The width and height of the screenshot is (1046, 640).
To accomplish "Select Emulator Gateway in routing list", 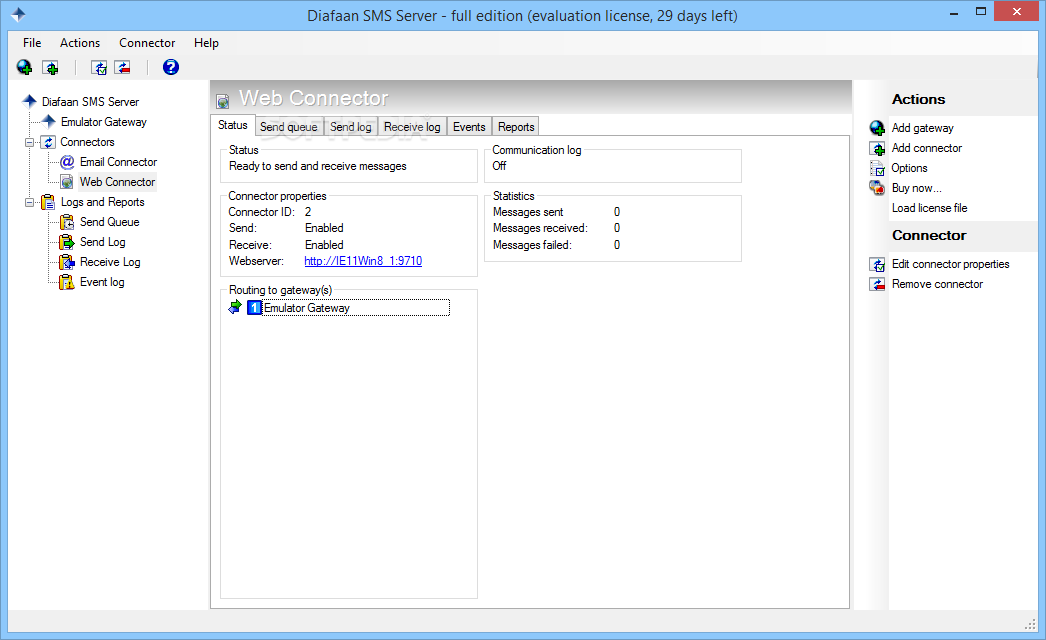I will [x=355, y=308].
